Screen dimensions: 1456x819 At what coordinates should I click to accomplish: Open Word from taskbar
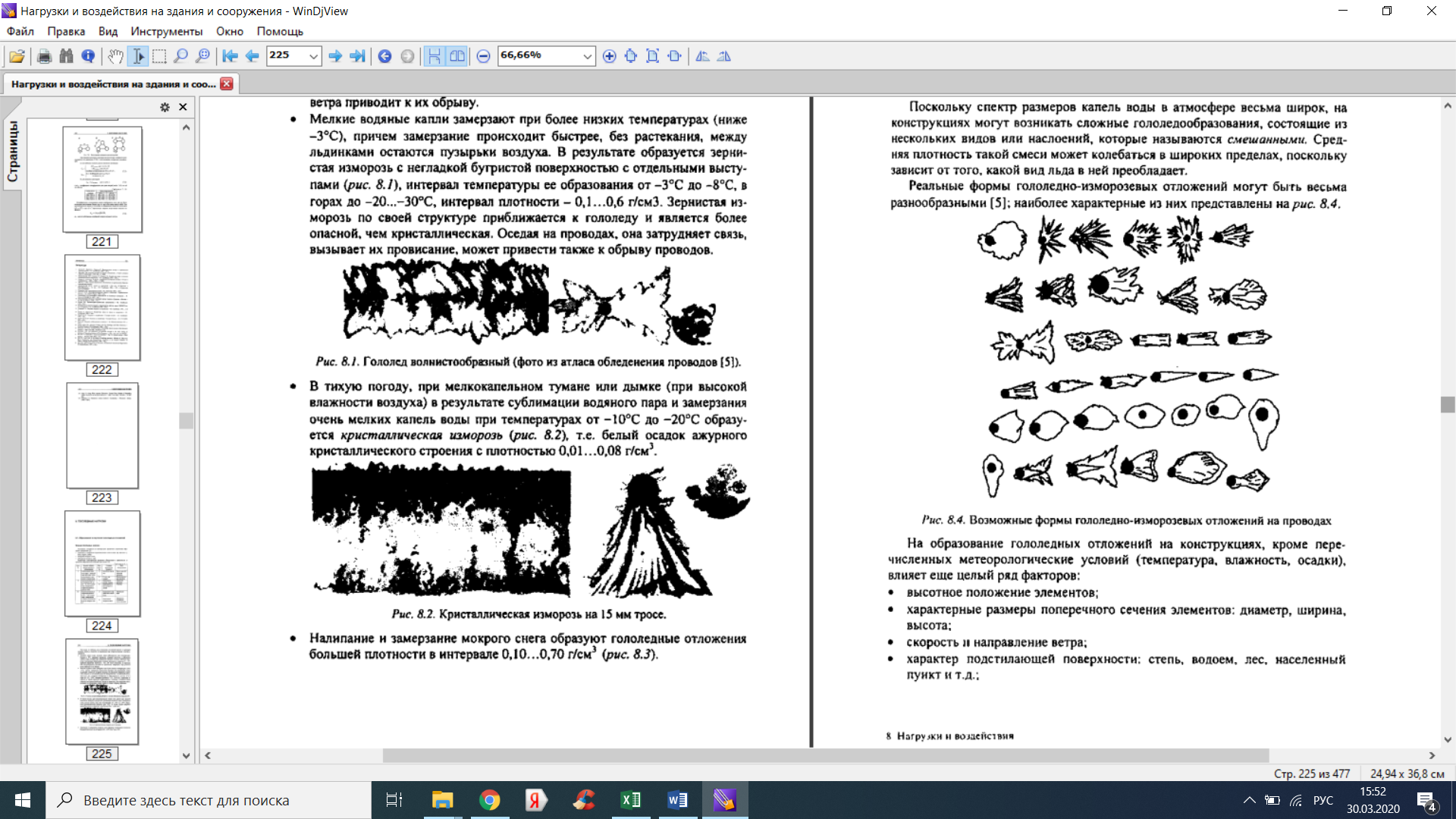[x=677, y=800]
